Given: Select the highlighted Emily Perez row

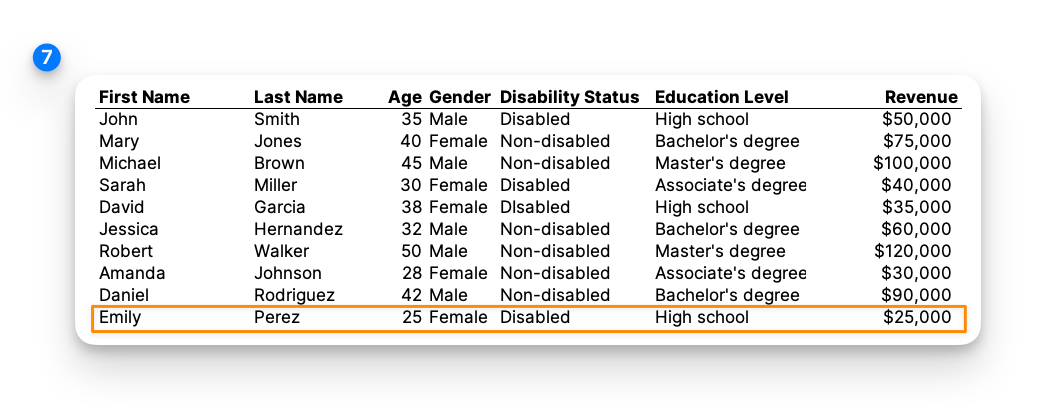Looking at the screenshot, I should pyautogui.click(x=528, y=318).
